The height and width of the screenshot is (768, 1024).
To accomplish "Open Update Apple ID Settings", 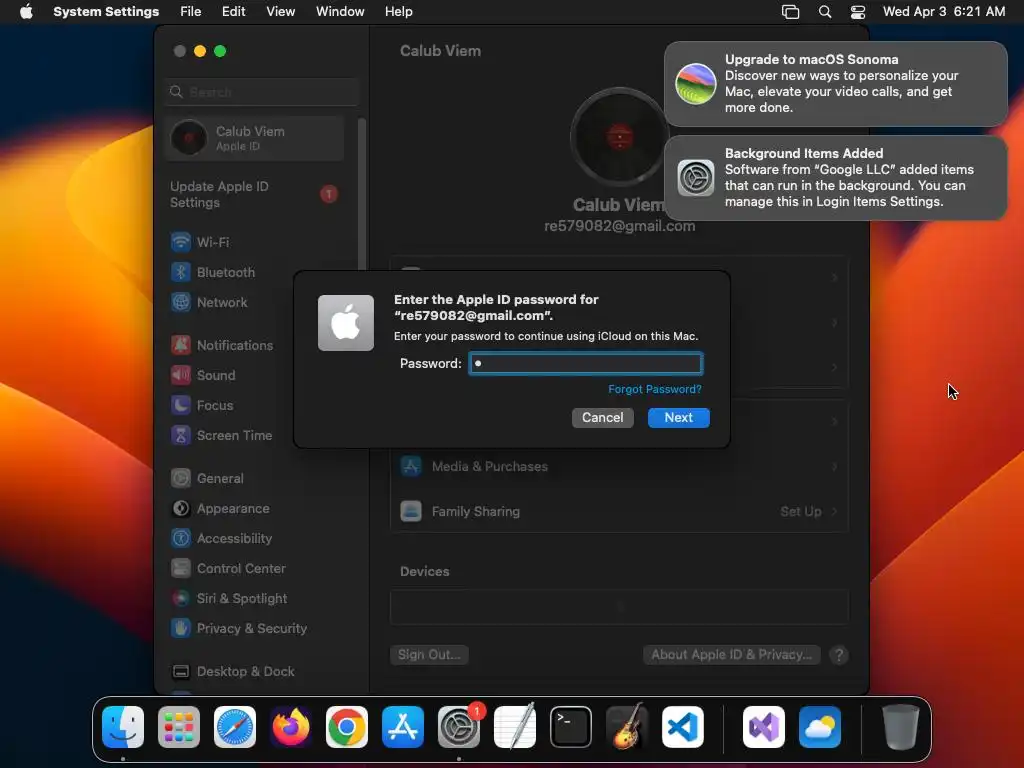I will pos(255,195).
